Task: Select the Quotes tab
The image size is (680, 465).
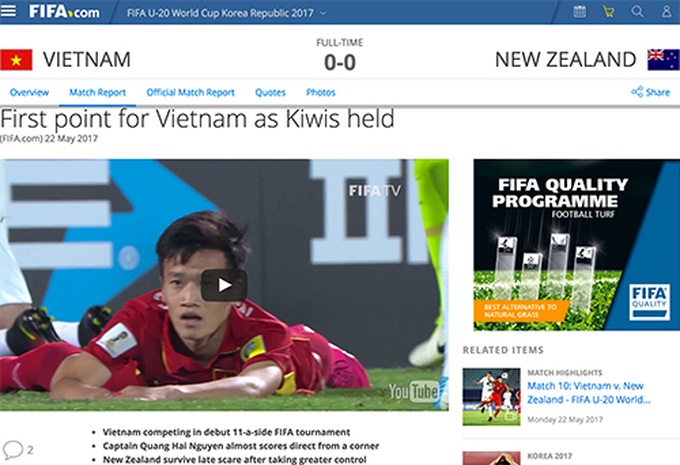Action: 270,92
